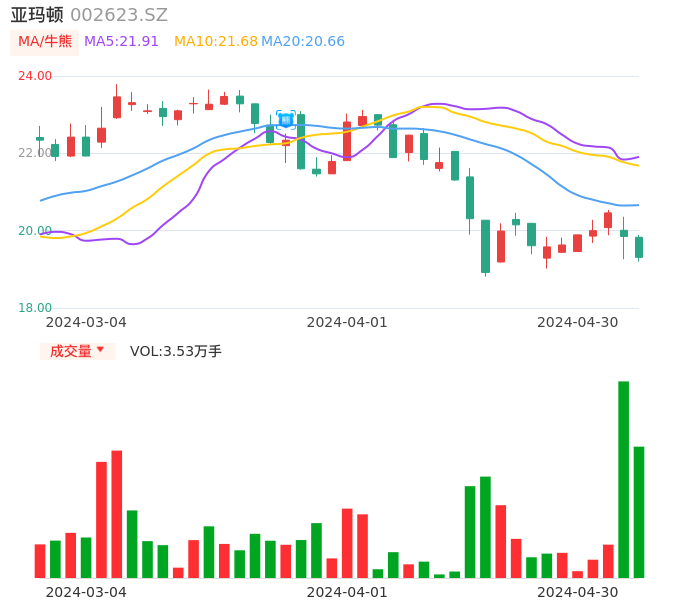Screen dimensions: 686x606
Task: Select 2024-04-01 date under the candlestick chart
Action: click(346, 322)
